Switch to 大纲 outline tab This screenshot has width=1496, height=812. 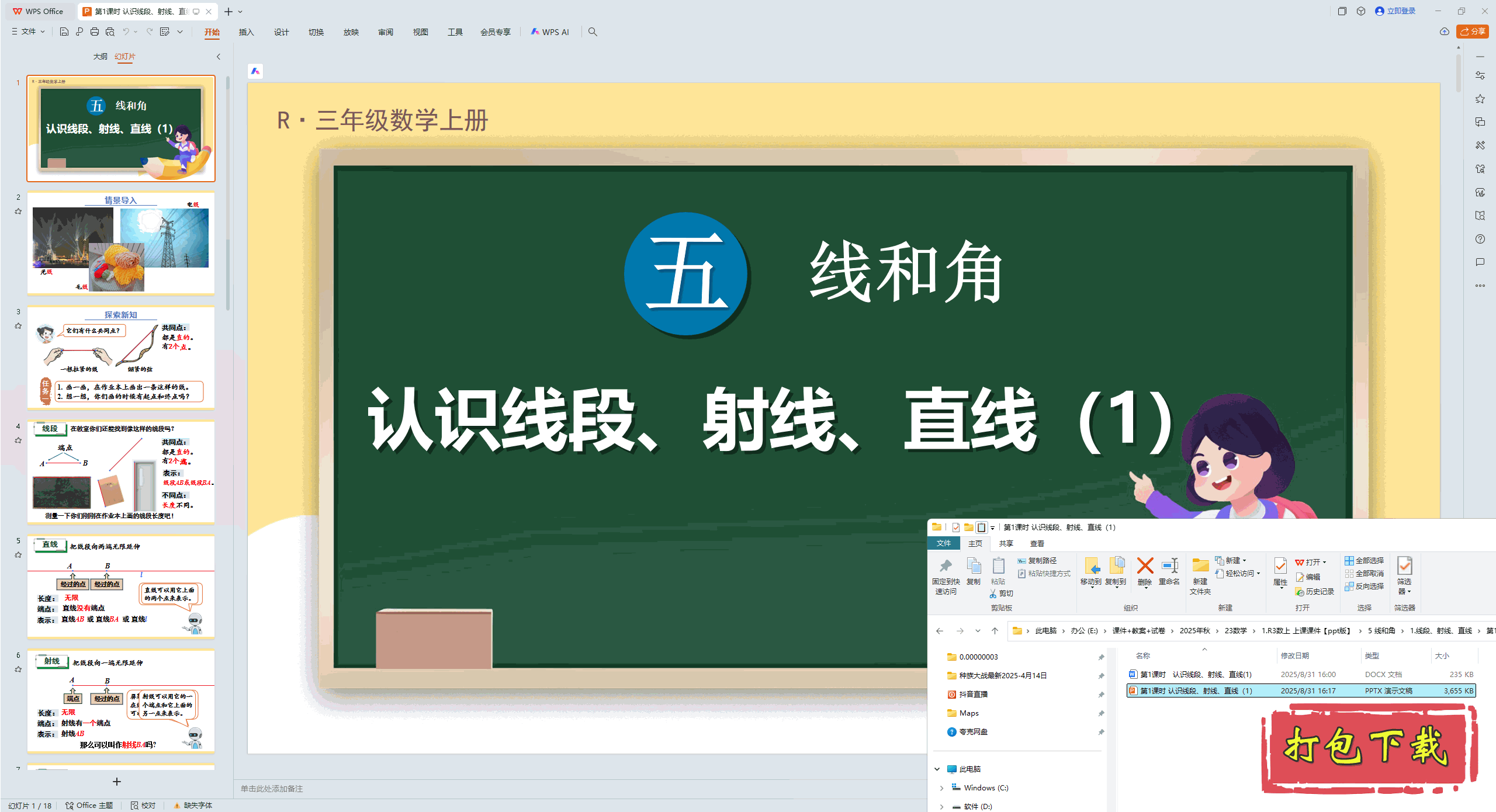point(100,57)
